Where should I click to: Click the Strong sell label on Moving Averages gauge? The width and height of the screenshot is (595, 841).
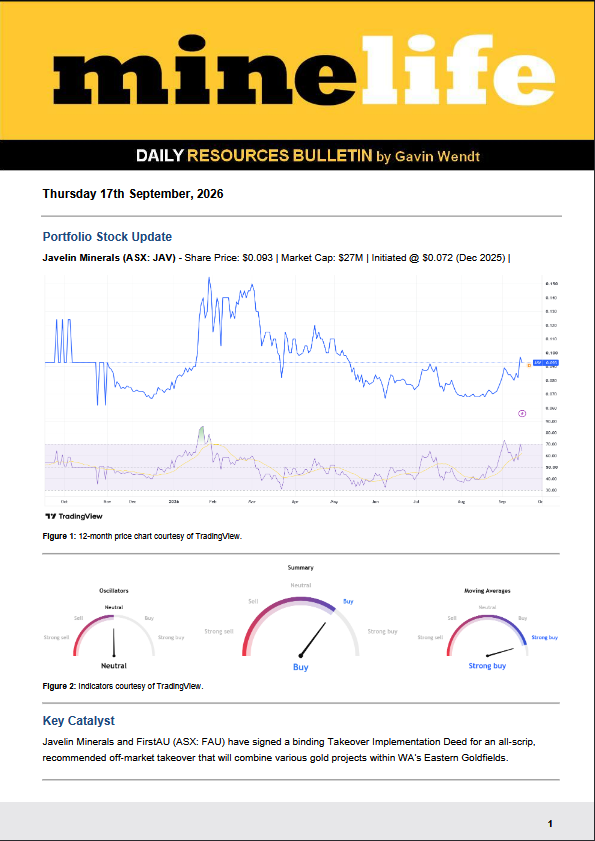pos(430,637)
